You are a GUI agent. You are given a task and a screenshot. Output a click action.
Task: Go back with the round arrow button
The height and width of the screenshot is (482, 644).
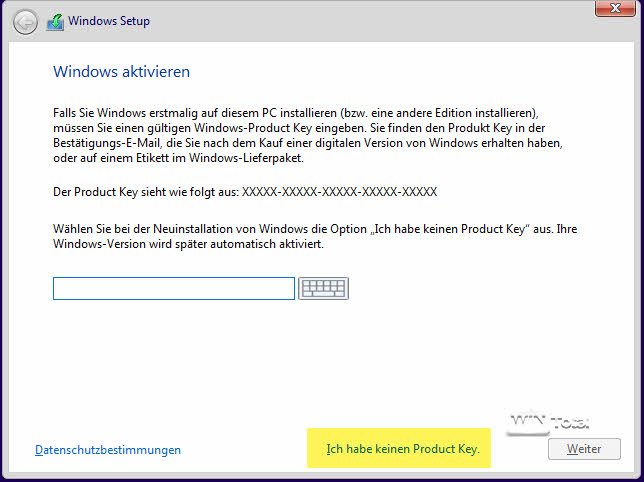pyautogui.click(x=25, y=22)
